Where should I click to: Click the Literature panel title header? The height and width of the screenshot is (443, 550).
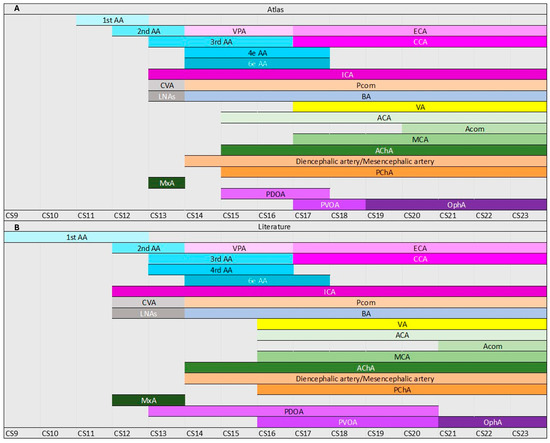(275, 227)
